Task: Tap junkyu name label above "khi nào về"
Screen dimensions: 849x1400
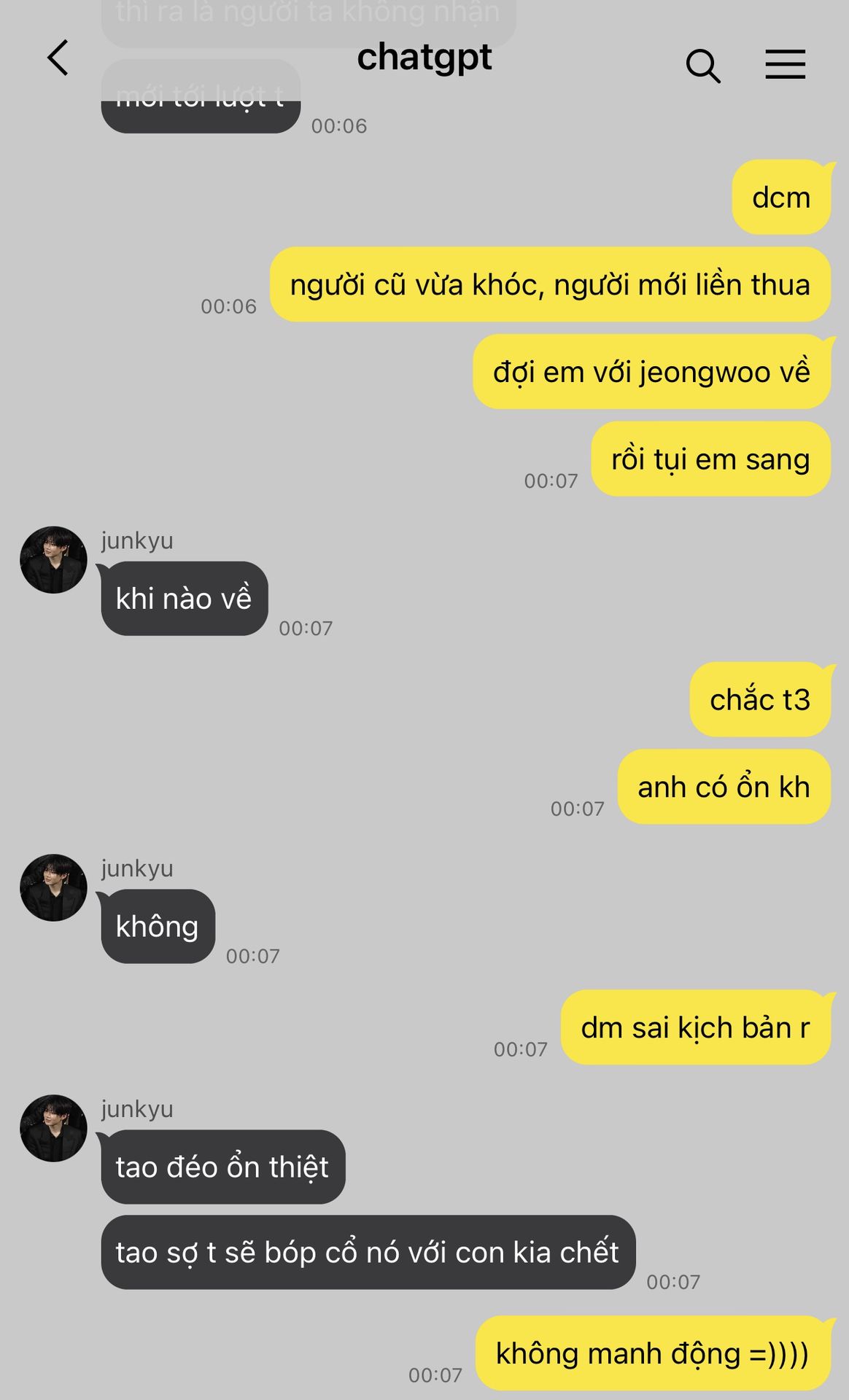Action: [x=137, y=541]
